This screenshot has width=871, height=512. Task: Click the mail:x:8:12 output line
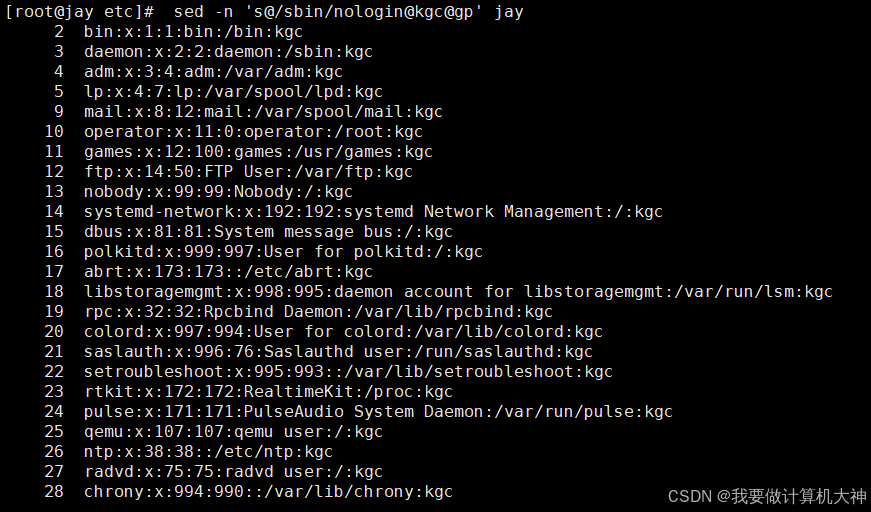tap(263, 112)
